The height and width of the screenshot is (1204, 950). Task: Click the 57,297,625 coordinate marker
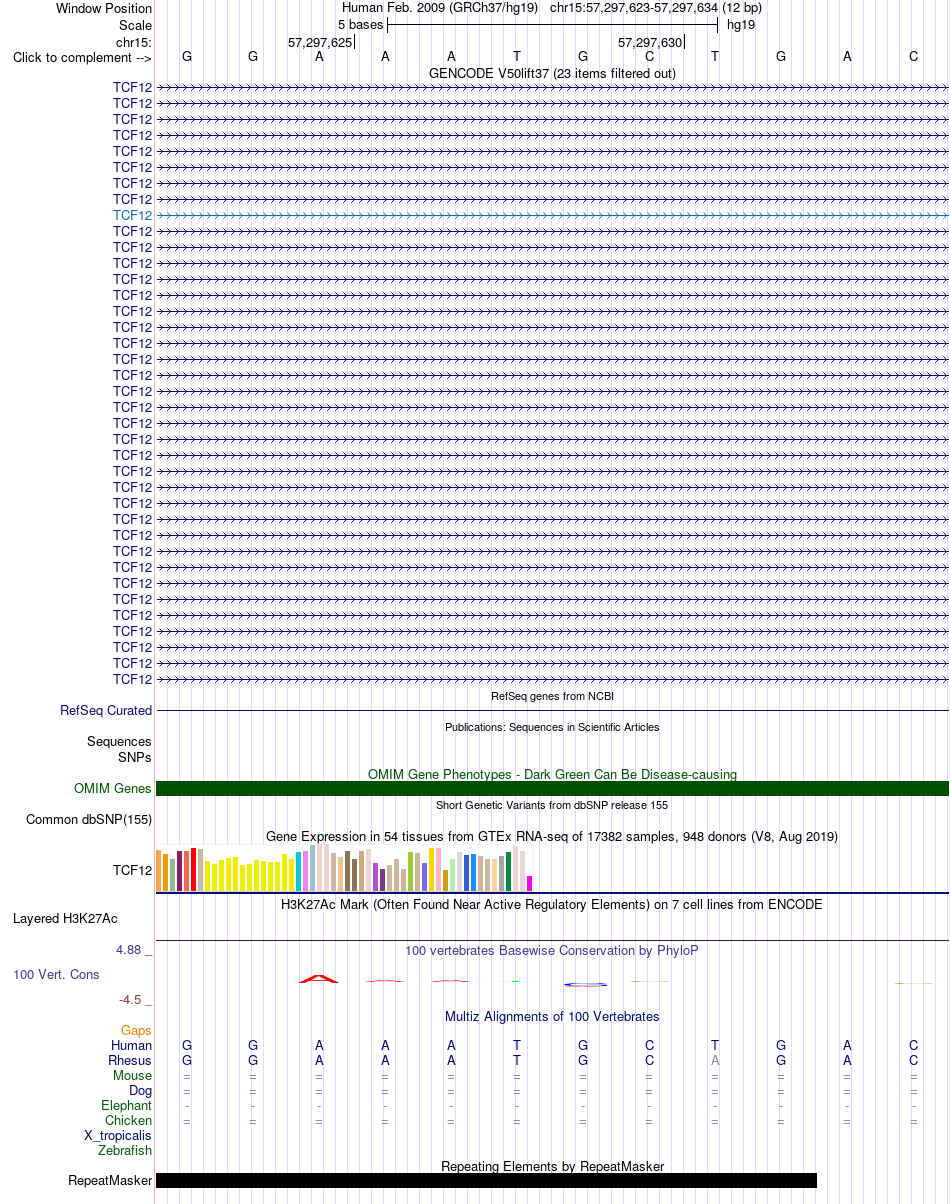(x=320, y=43)
